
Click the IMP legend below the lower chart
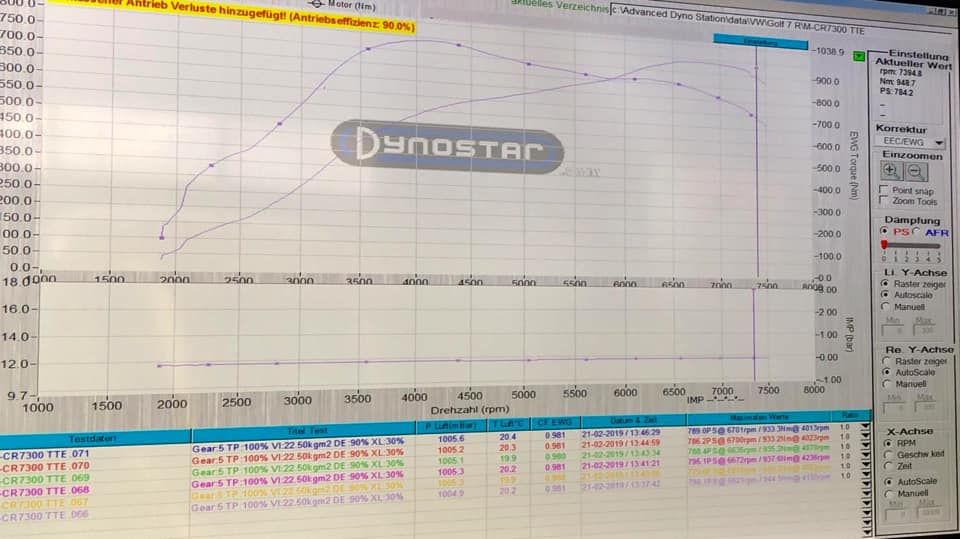(x=715, y=399)
